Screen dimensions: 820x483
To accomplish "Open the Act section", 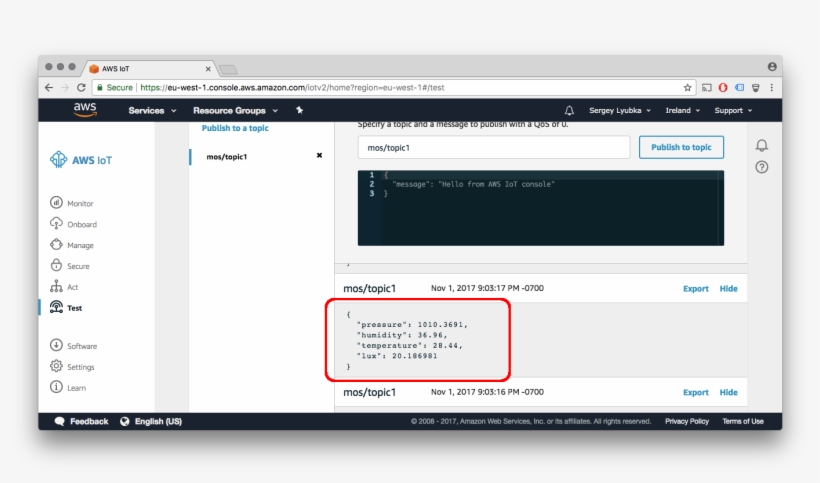I will [72, 287].
